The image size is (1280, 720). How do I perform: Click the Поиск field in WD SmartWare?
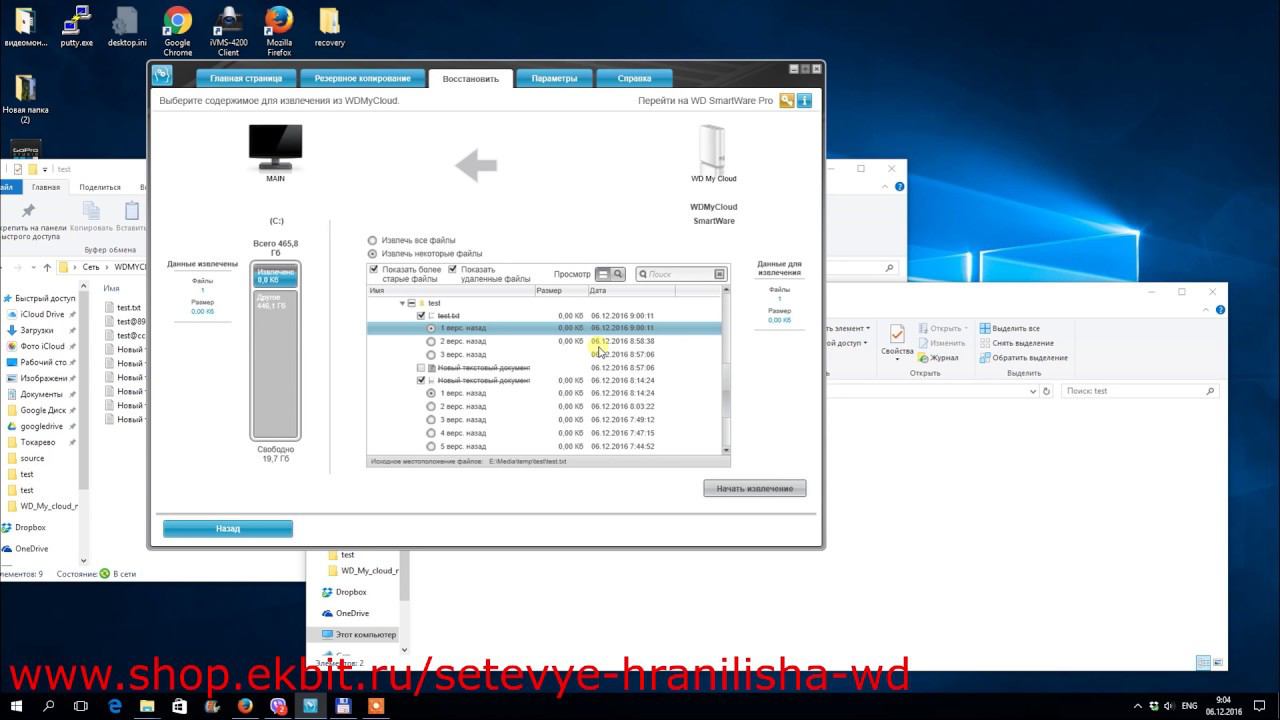(681, 274)
